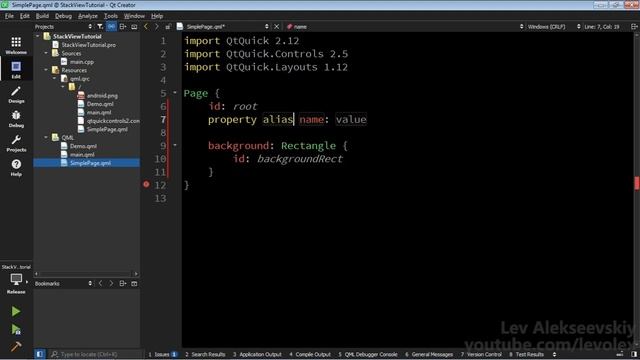Click the red error marker on editor scrollbar
This screenshot has height=360, width=640.
tap(637, 183)
